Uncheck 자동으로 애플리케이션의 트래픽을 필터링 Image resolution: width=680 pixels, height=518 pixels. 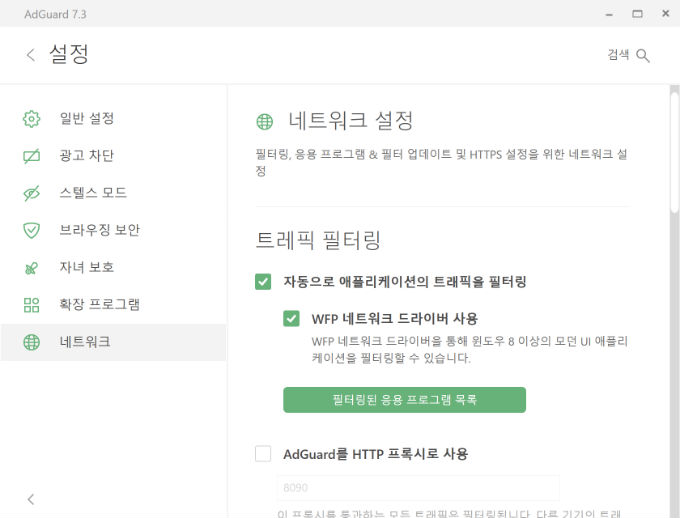click(263, 282)
